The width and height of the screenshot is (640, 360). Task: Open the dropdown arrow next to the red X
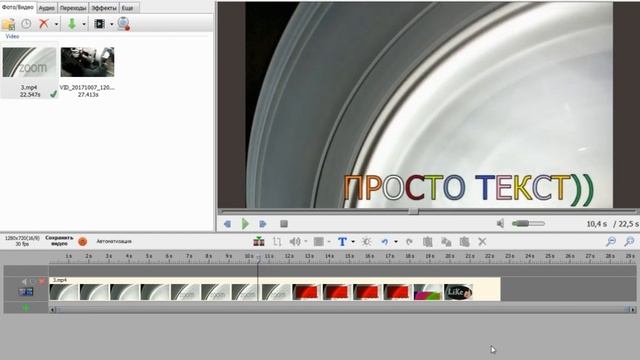coord(56,24)
